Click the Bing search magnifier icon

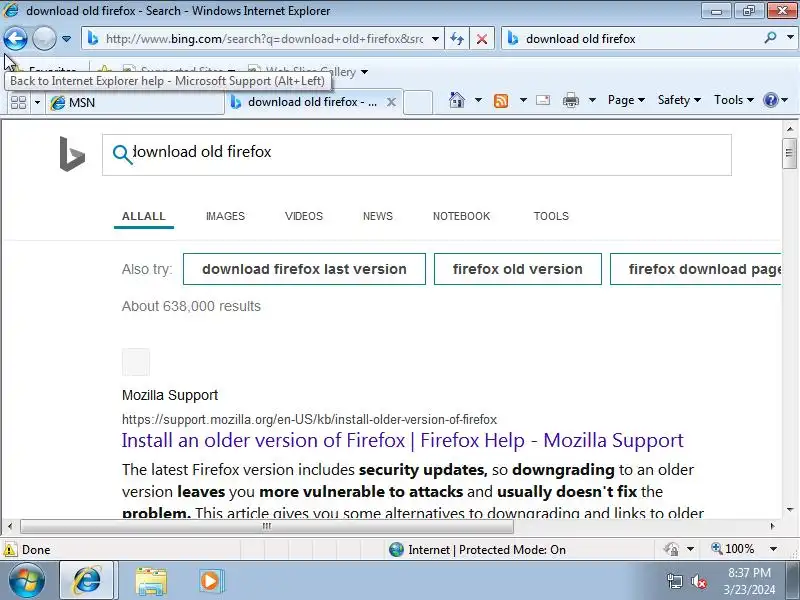click(x=122, y=154)
